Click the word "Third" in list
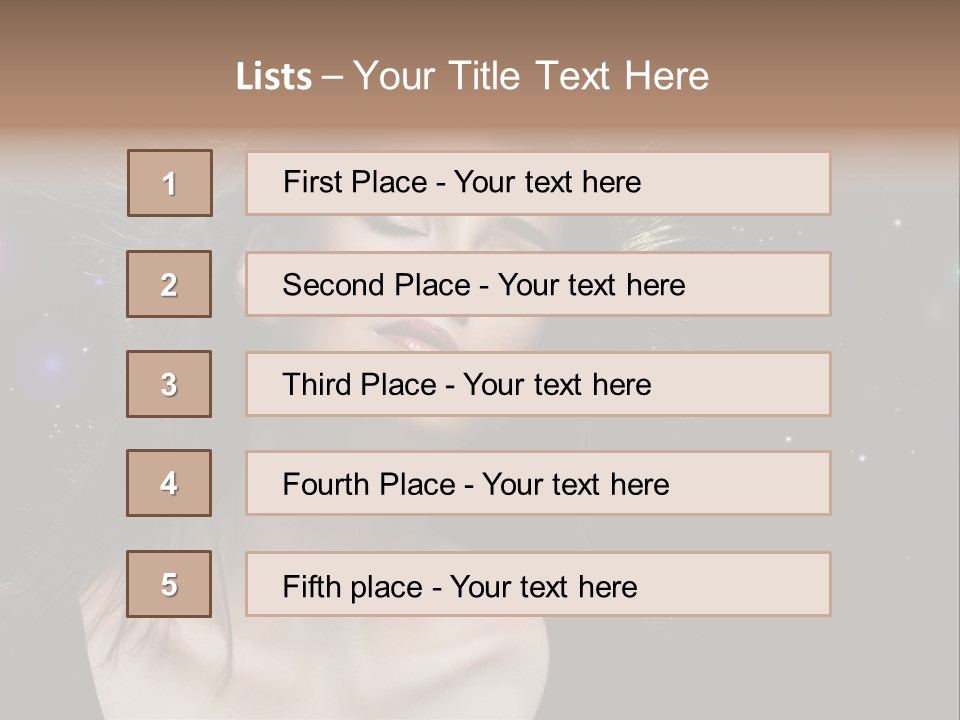Image resolution: width=960 pixels, height=720 pixels. point(319,385)
